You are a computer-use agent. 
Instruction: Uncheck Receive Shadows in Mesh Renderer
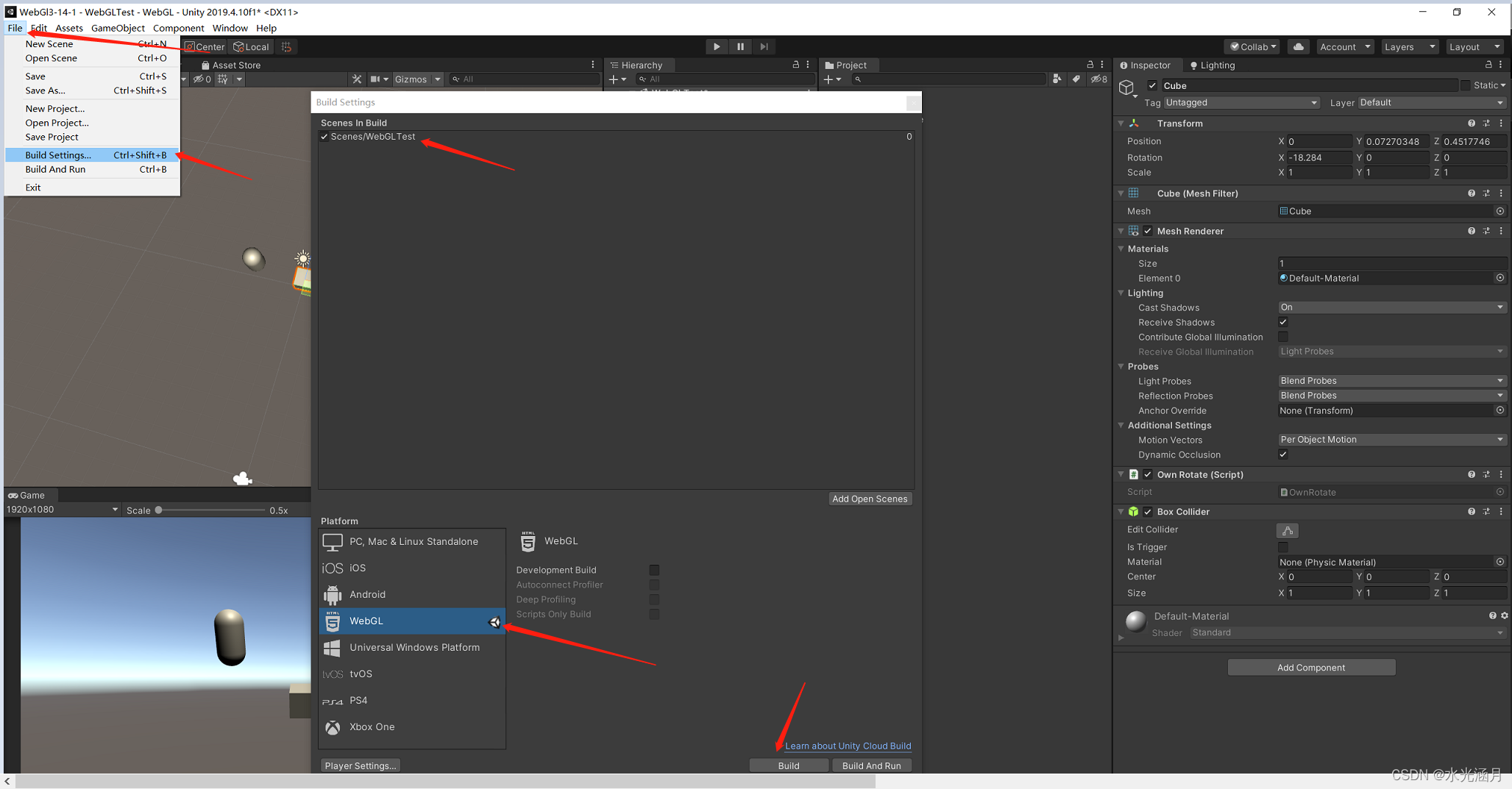[x=1282, y=322]
